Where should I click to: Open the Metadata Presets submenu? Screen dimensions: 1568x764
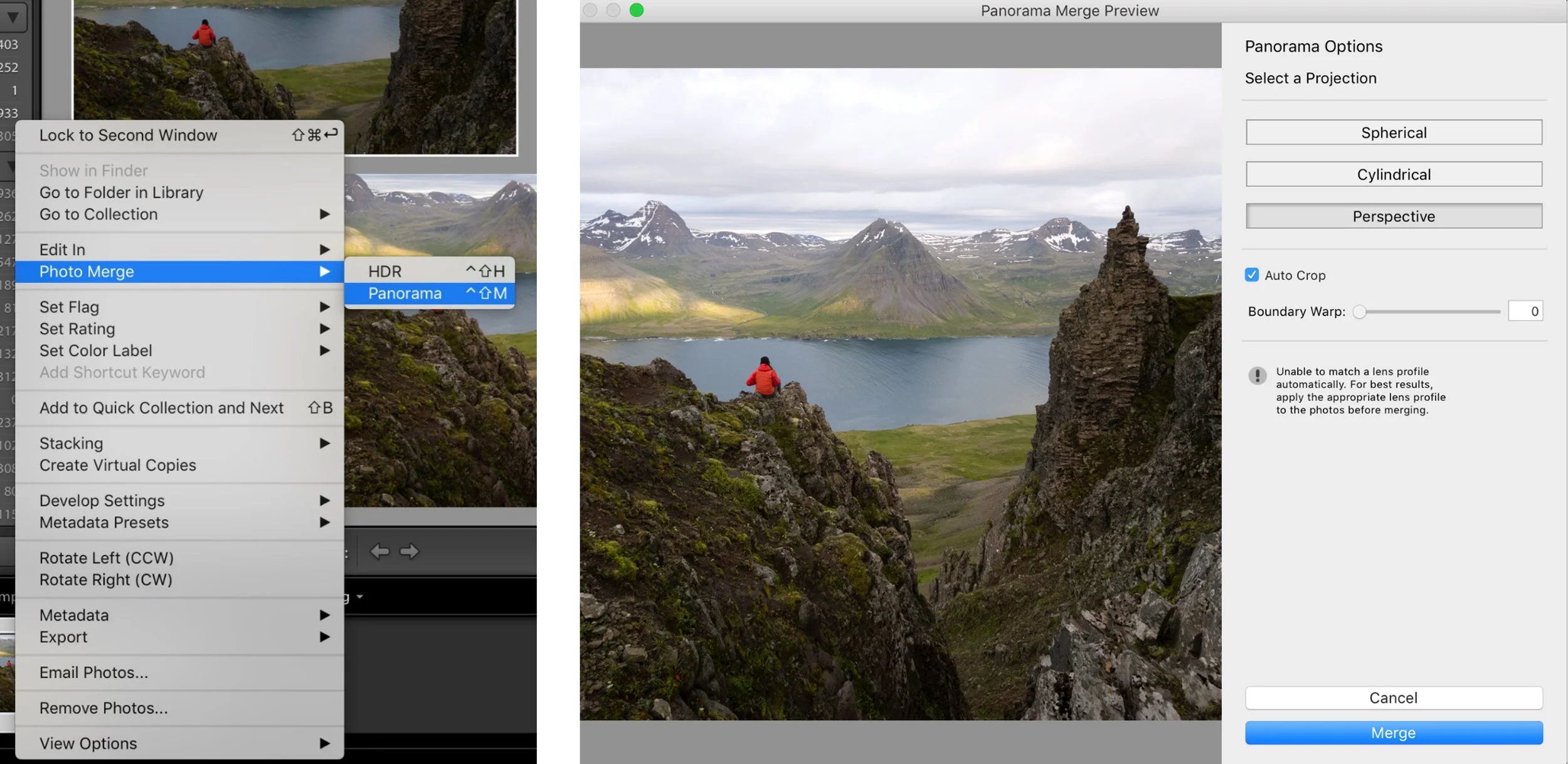179,522
